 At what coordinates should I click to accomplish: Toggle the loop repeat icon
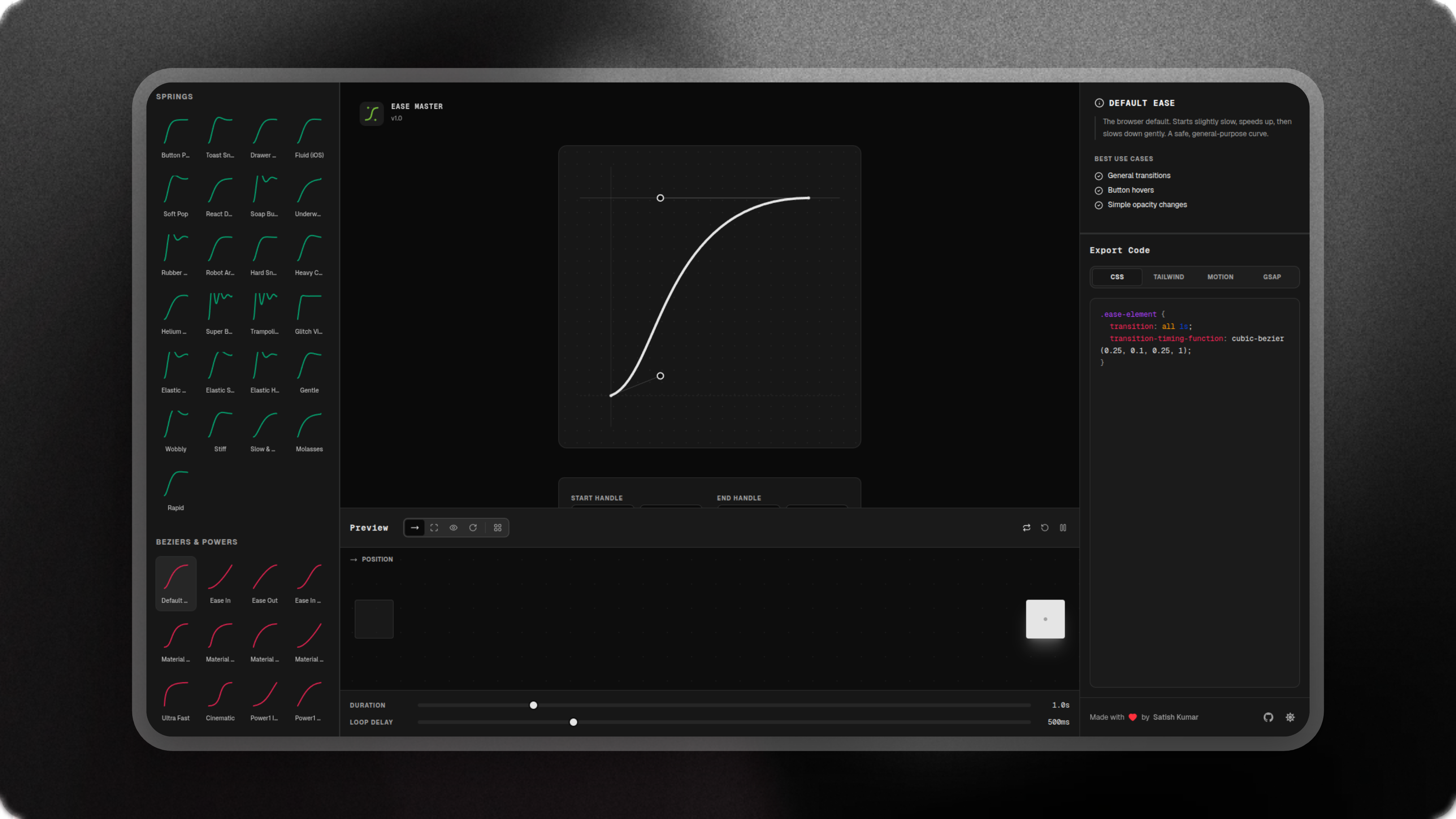click(x=1026, y=527)
